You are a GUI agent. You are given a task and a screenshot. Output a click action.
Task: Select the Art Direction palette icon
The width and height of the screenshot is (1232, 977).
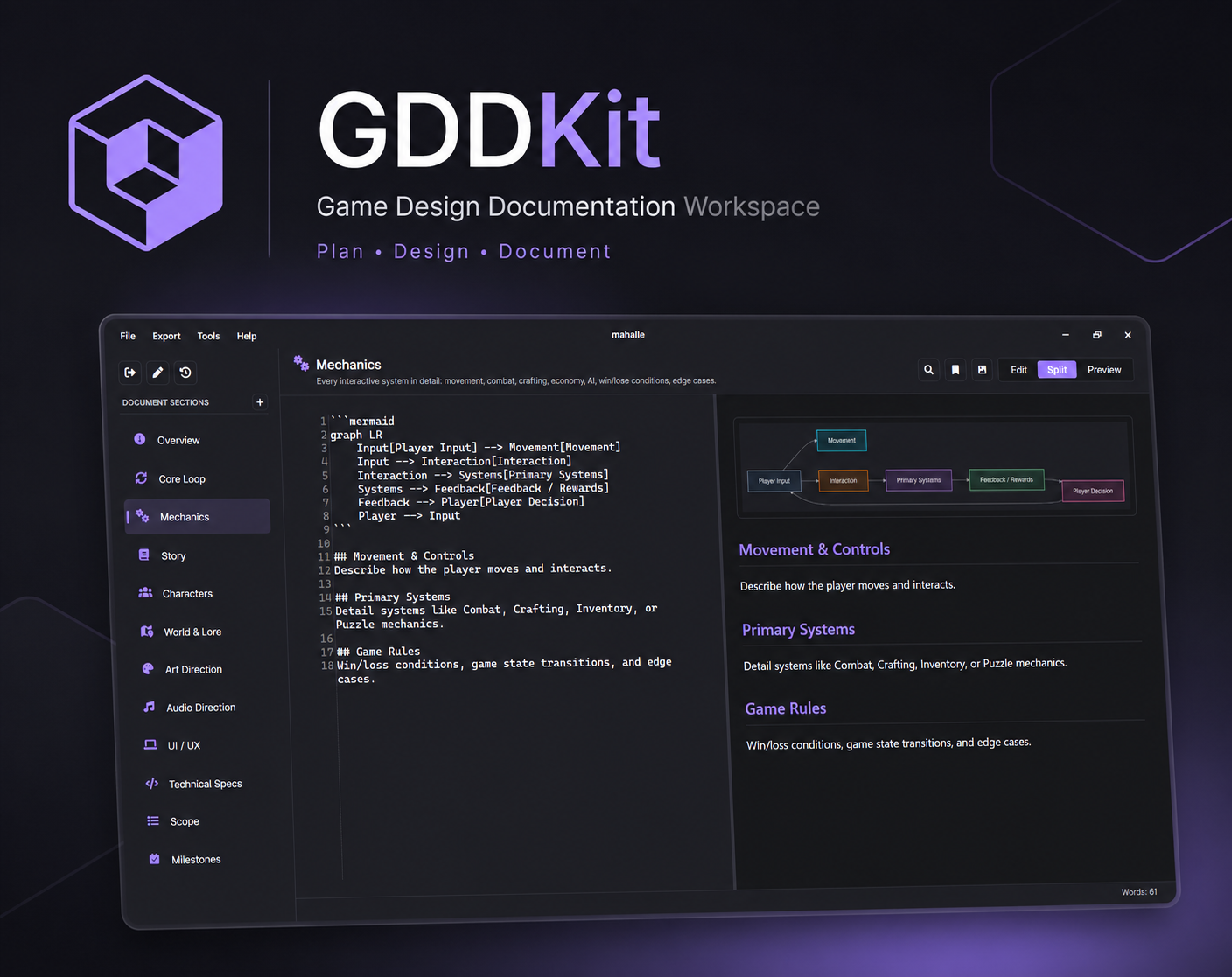click(148, 668)
